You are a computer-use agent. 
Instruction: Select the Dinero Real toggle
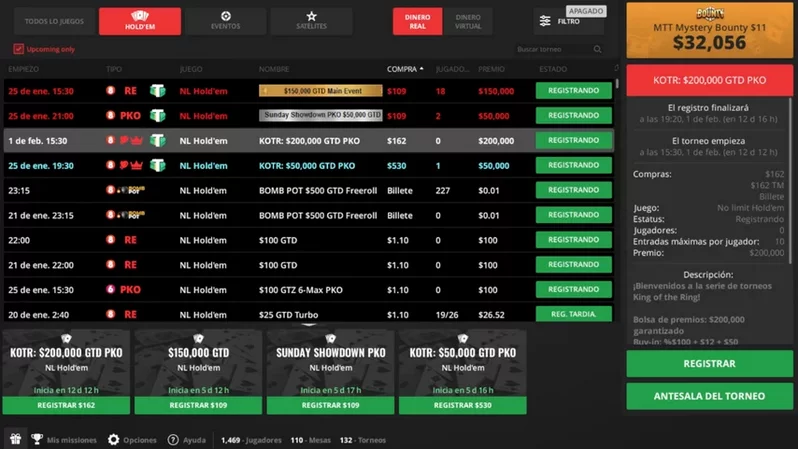[x=417, y=21]
